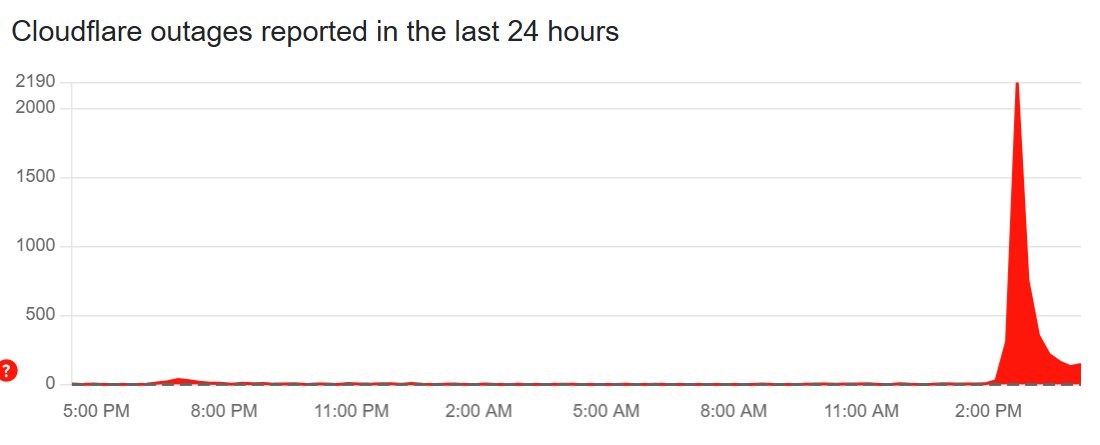This screenshot has height=445, width=1100.
Task: Click the 1500 y-axis label
Action: pyautogui.click(x=36, y=177)
